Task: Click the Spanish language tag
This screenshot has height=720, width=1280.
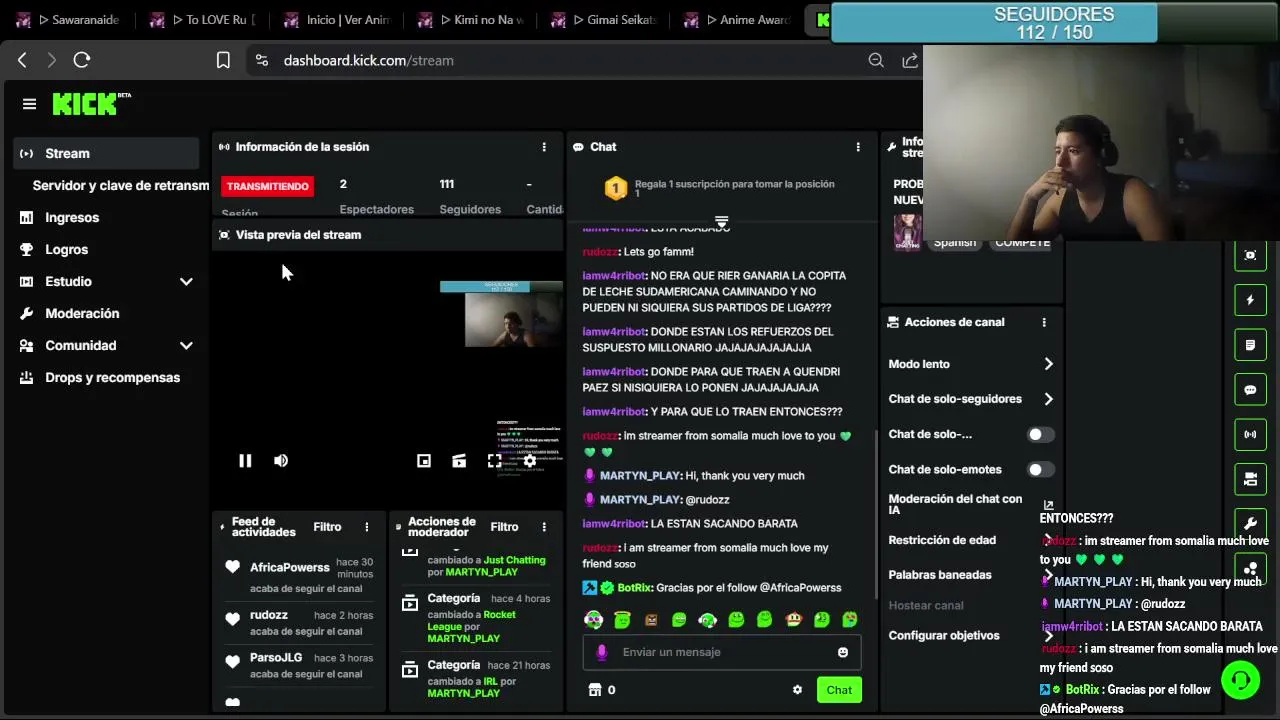Action: click(955, 242)
